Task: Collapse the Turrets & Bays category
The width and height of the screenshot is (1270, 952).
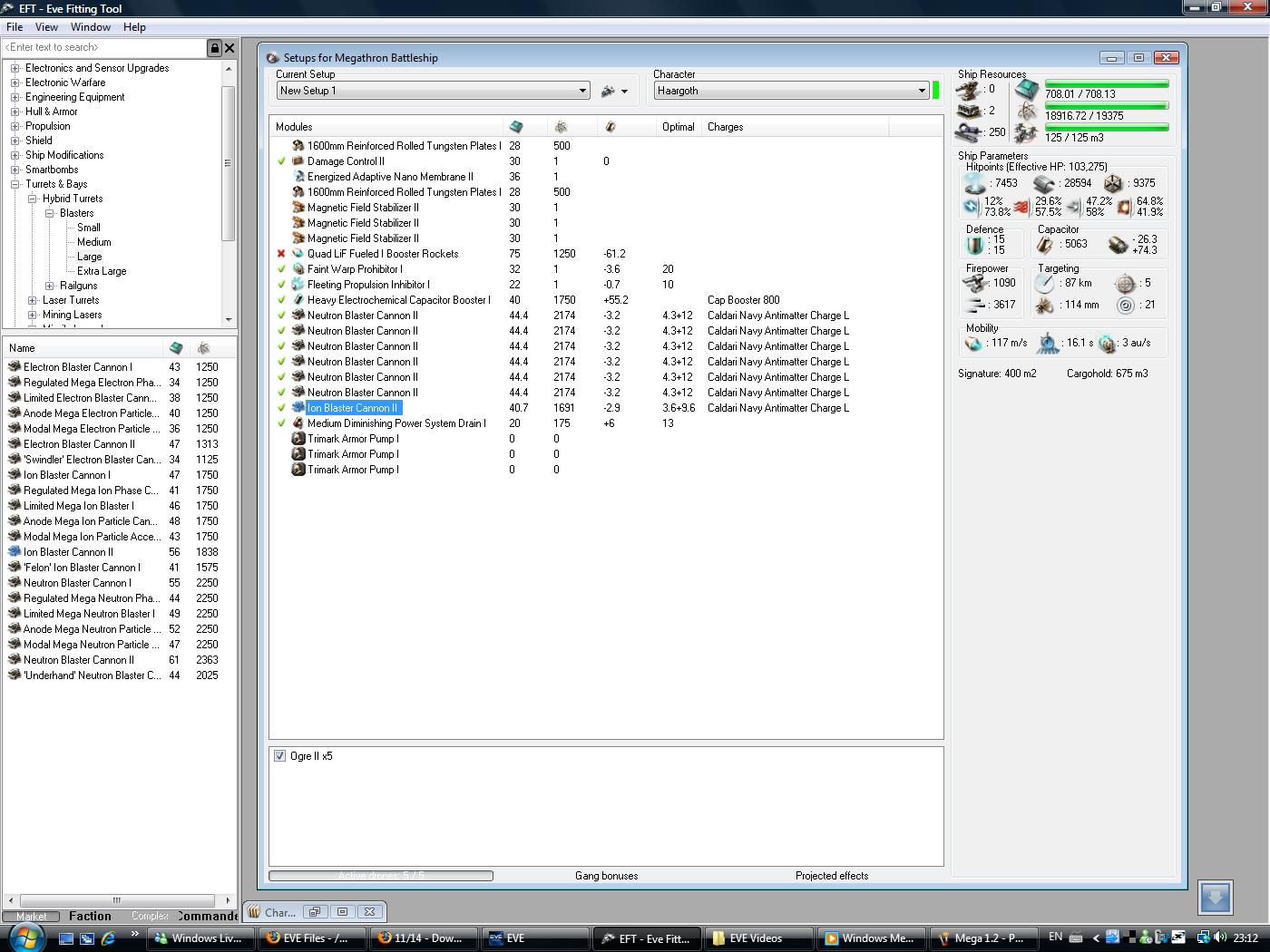Action: (x=15, y=184)
